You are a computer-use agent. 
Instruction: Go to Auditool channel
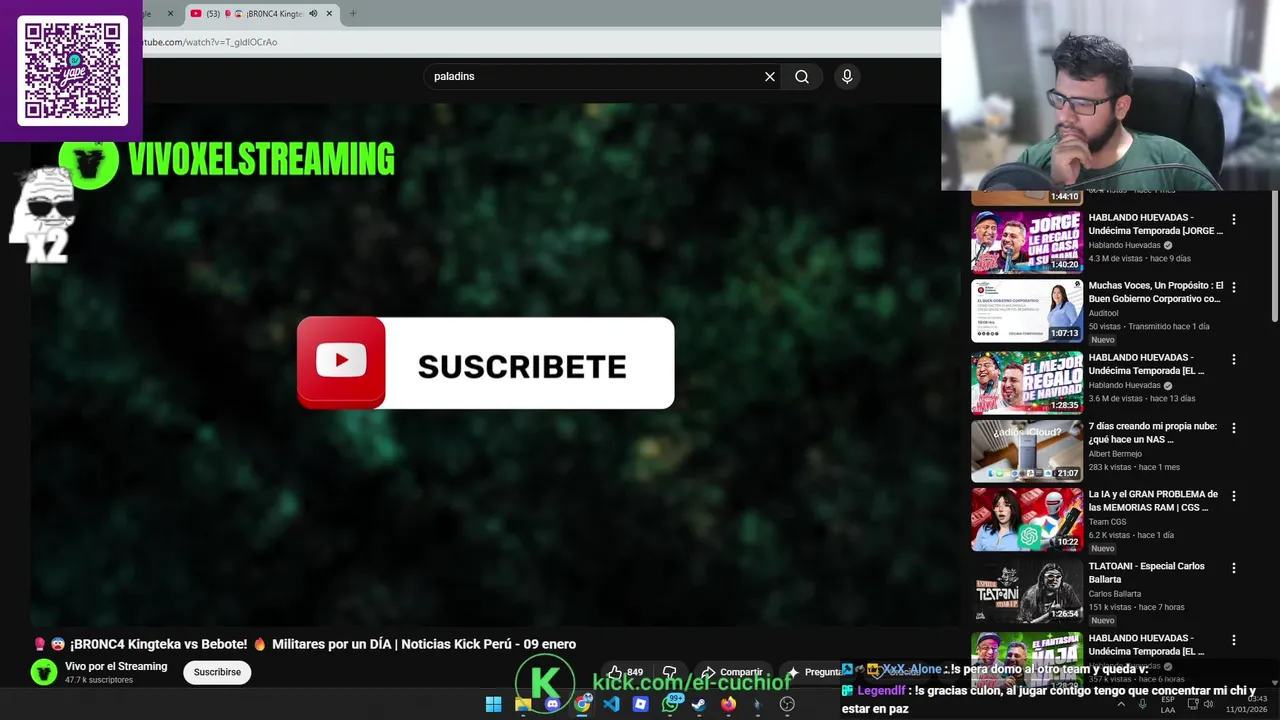1103,313
